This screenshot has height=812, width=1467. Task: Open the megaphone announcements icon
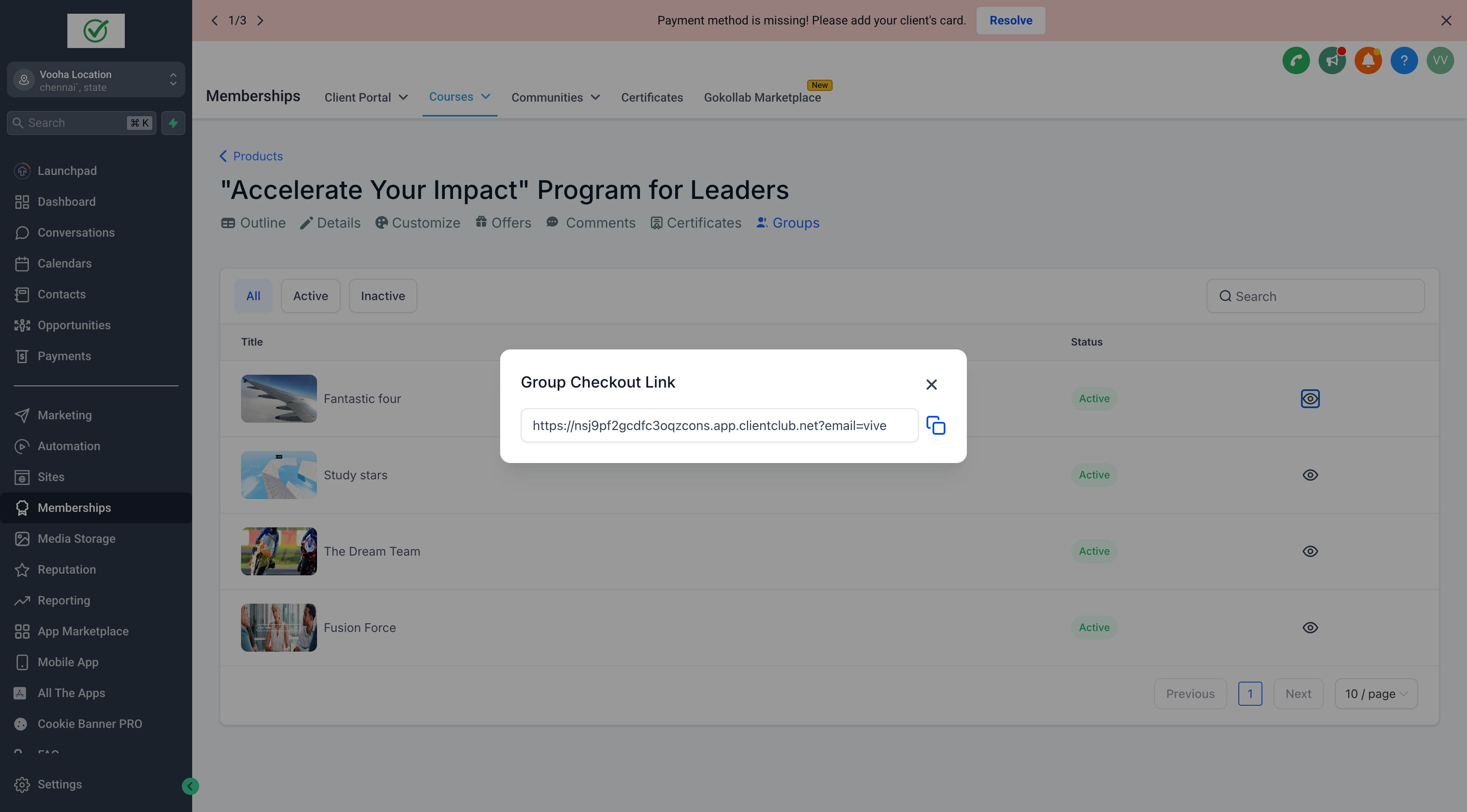1332,60
